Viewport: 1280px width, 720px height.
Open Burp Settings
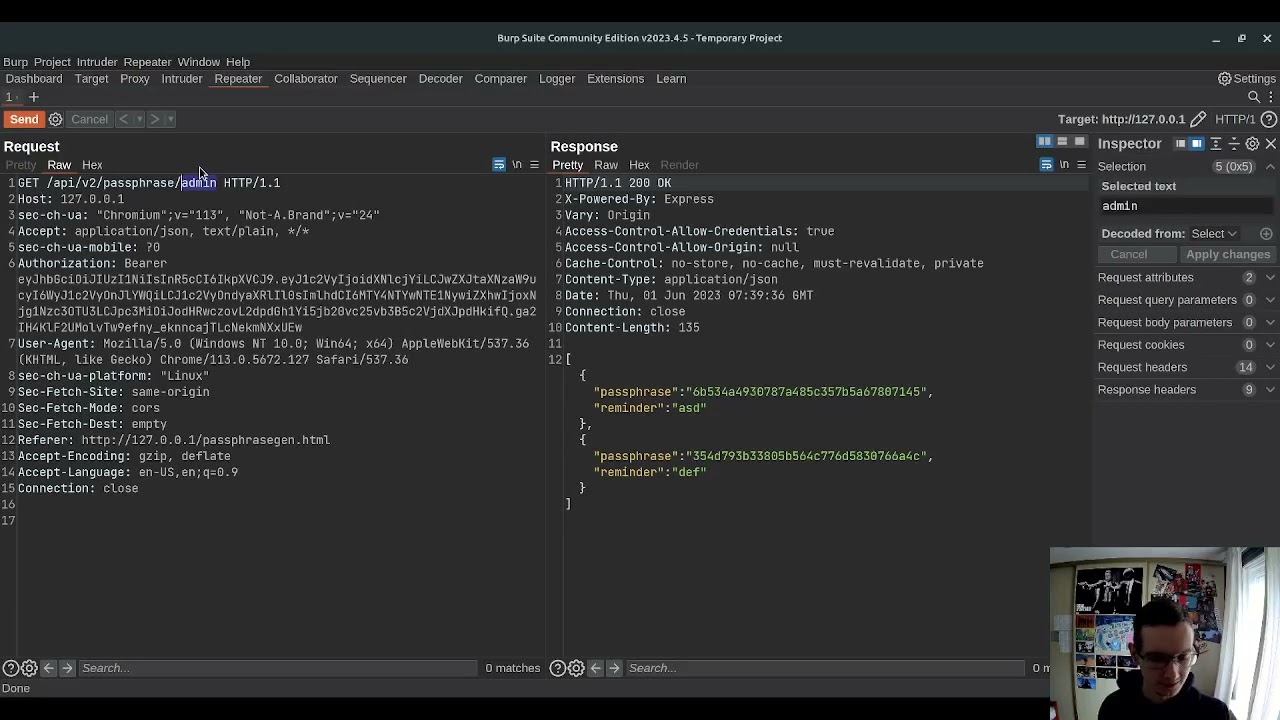(x=1246, y=79)
